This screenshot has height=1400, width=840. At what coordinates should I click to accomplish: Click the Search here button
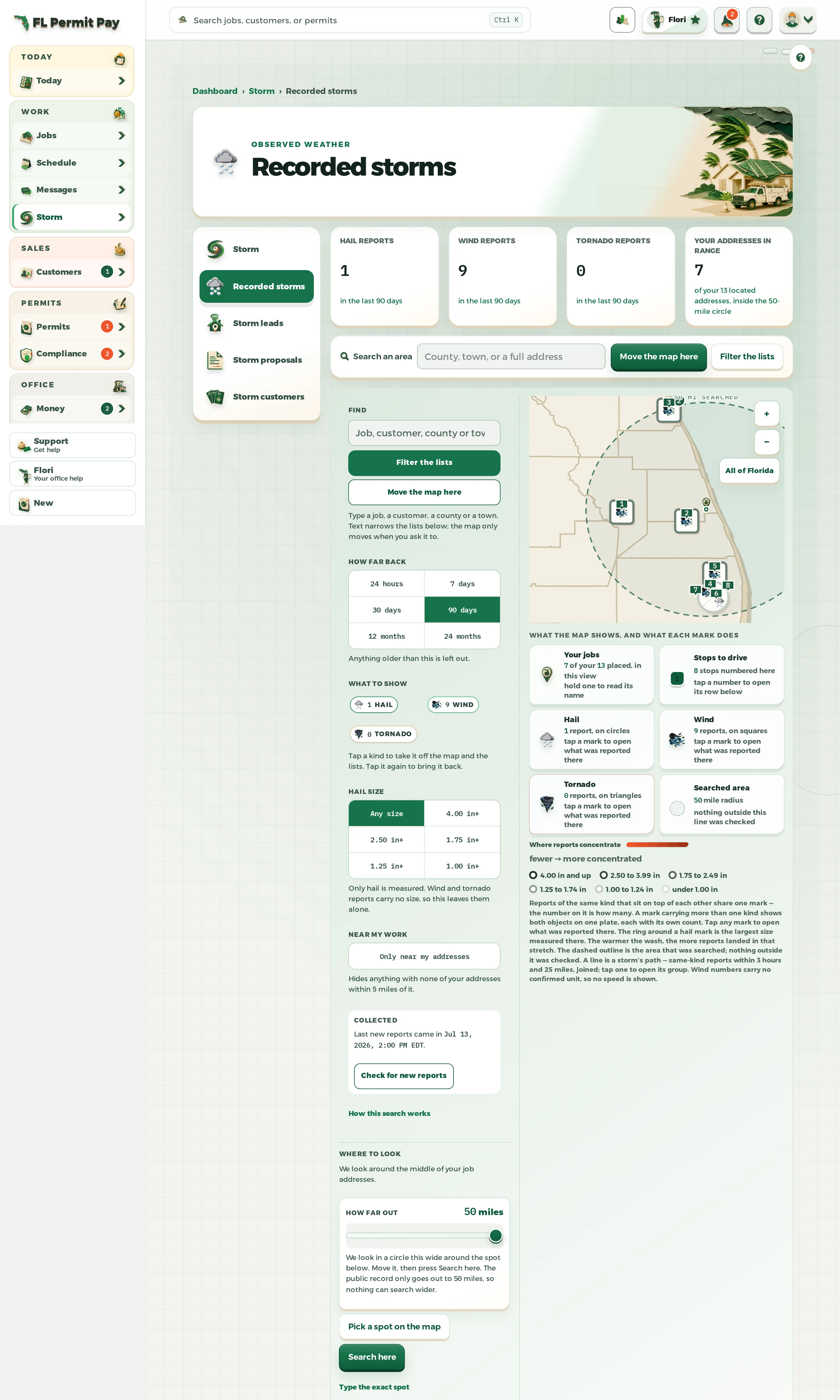(372, 1357)
